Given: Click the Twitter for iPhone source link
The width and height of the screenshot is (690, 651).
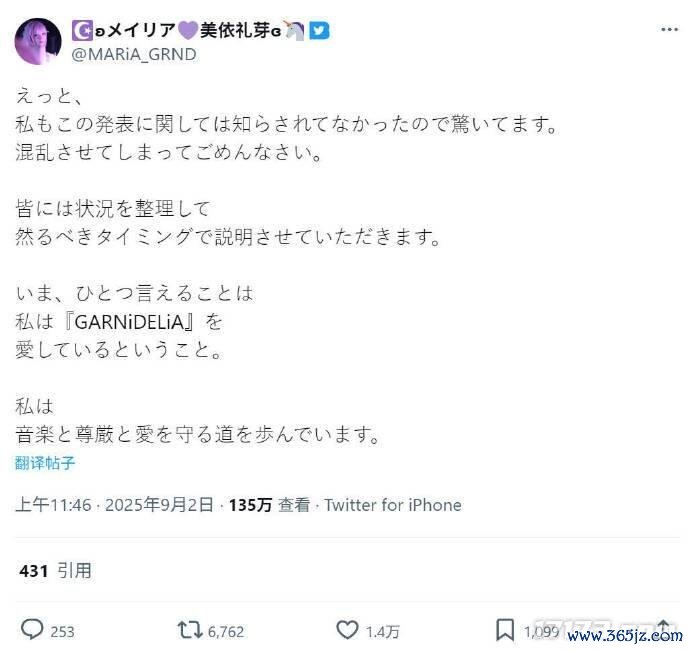Looking at the screenshot, I should pos(393,505).
